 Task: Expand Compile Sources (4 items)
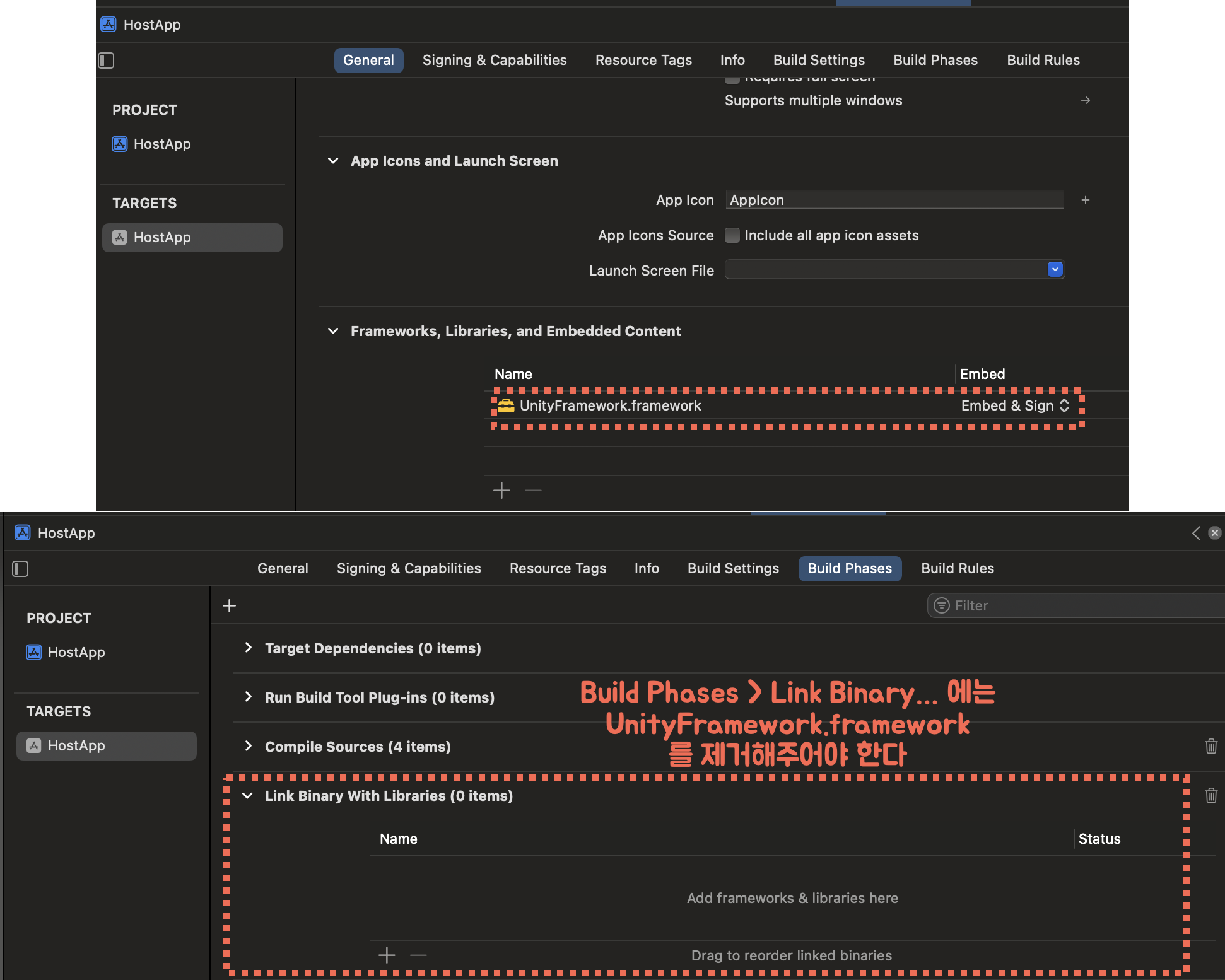tap(248, 746)
